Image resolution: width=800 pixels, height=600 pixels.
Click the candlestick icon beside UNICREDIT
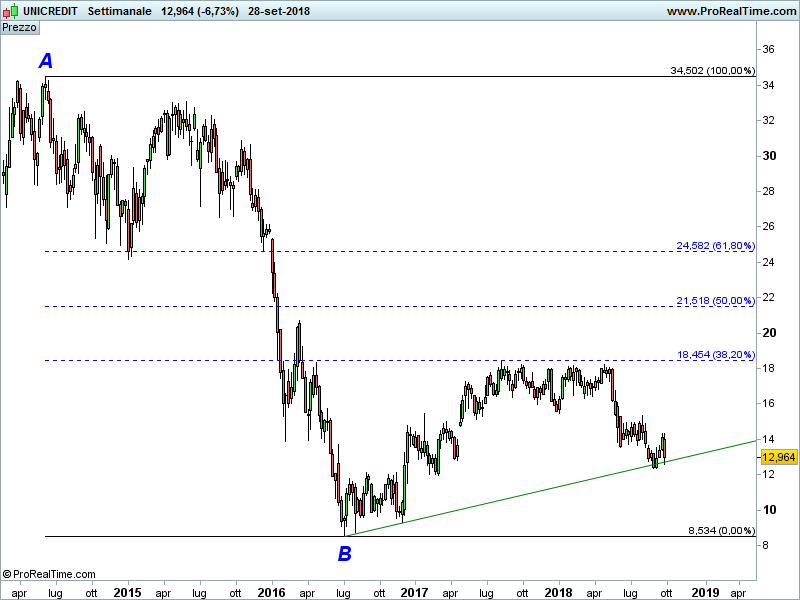tap(11, 11)
